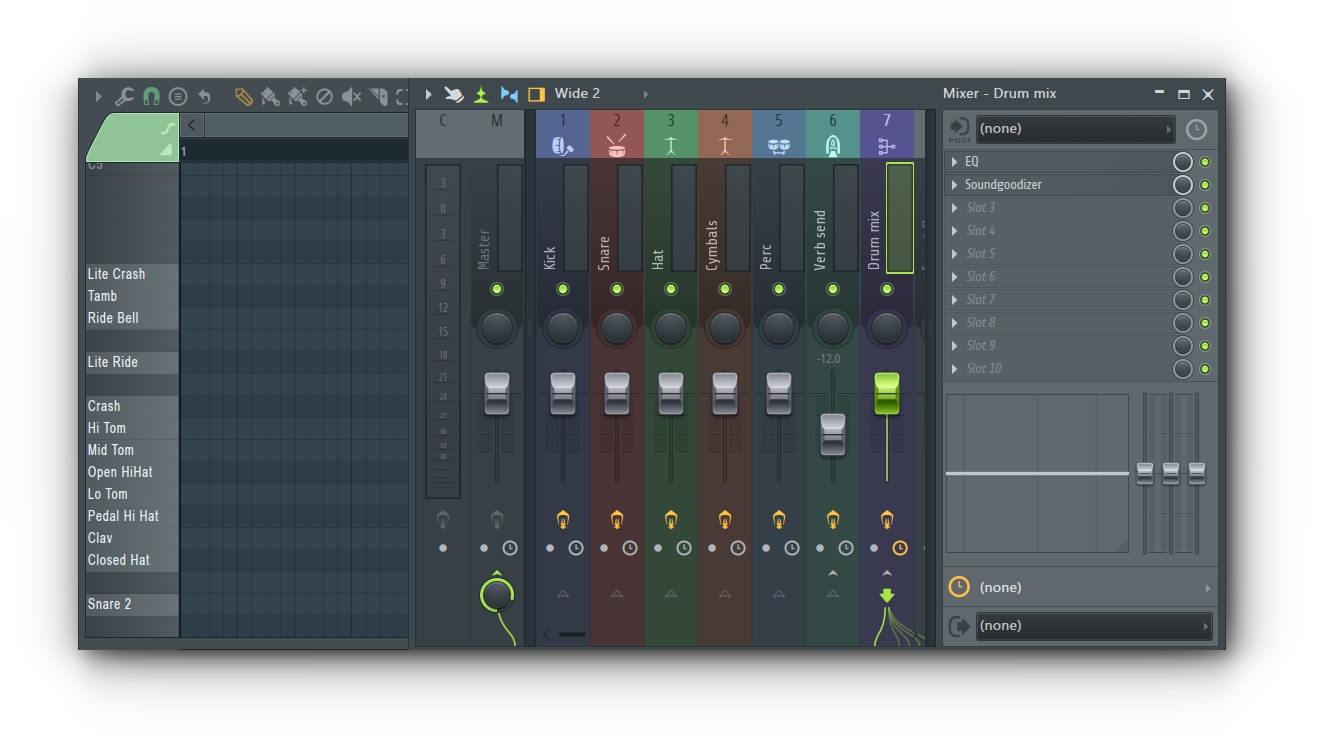Toggle the EQ effect slot on/off

pyautogui.click(x=1205, y=162)
